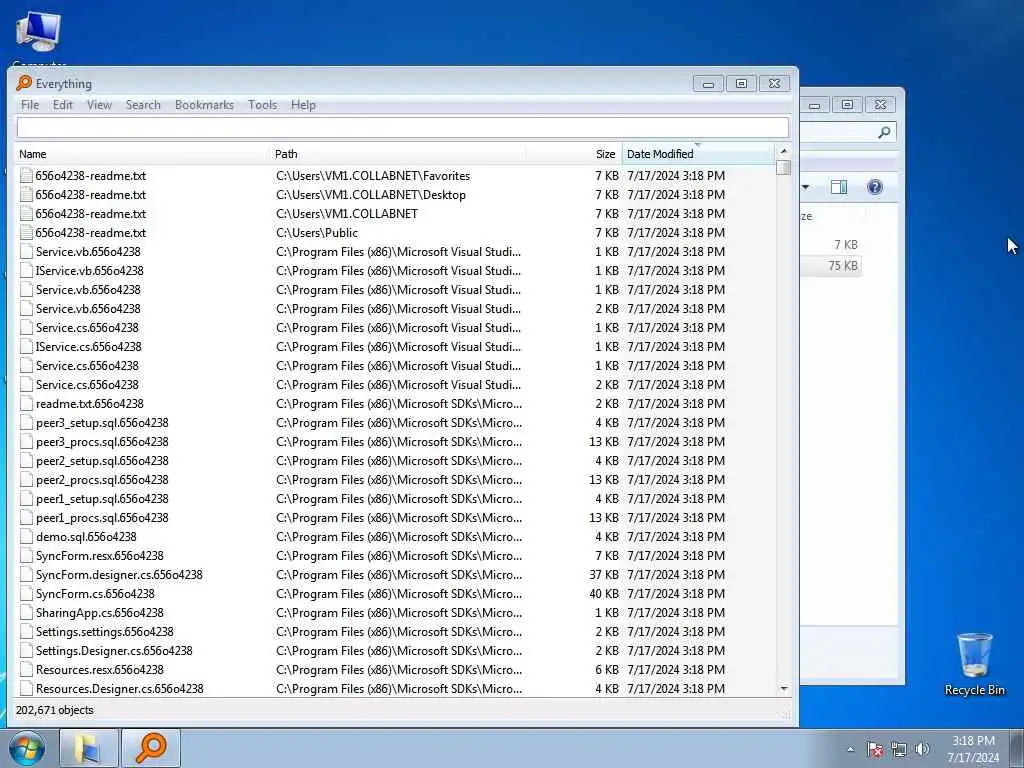
Task: Open the Windows Start button
Action: coord(27,748)
